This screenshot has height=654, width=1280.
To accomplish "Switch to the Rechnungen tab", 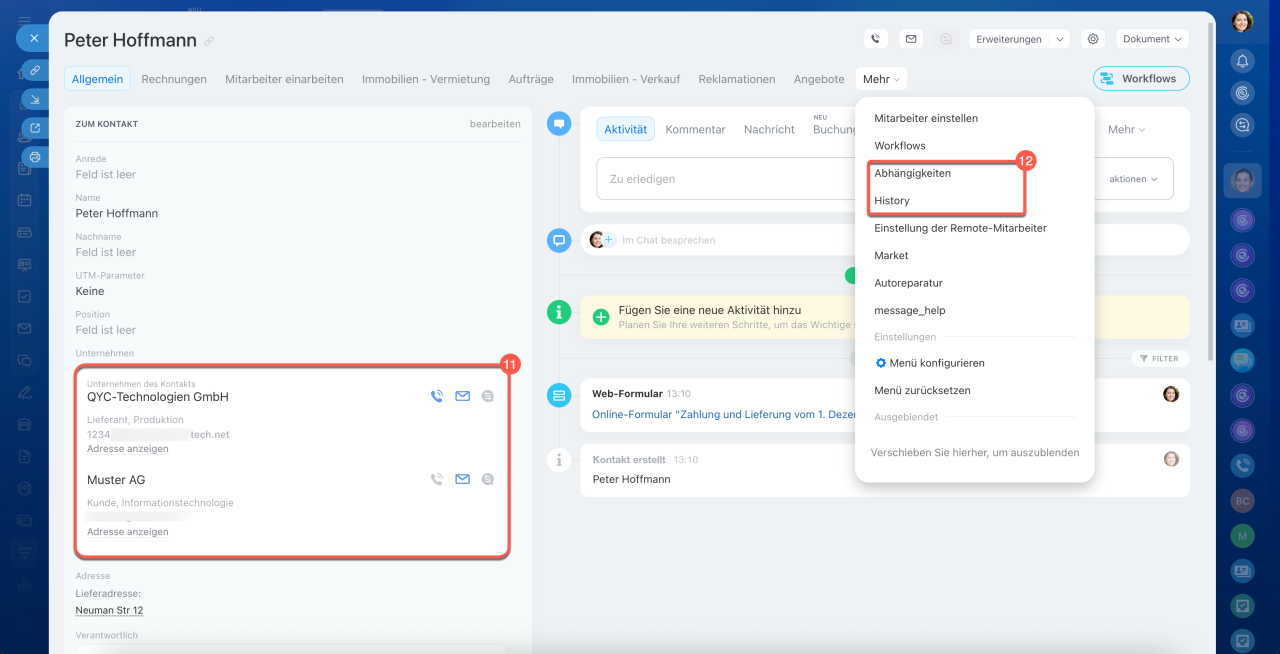I will [174, 79].
